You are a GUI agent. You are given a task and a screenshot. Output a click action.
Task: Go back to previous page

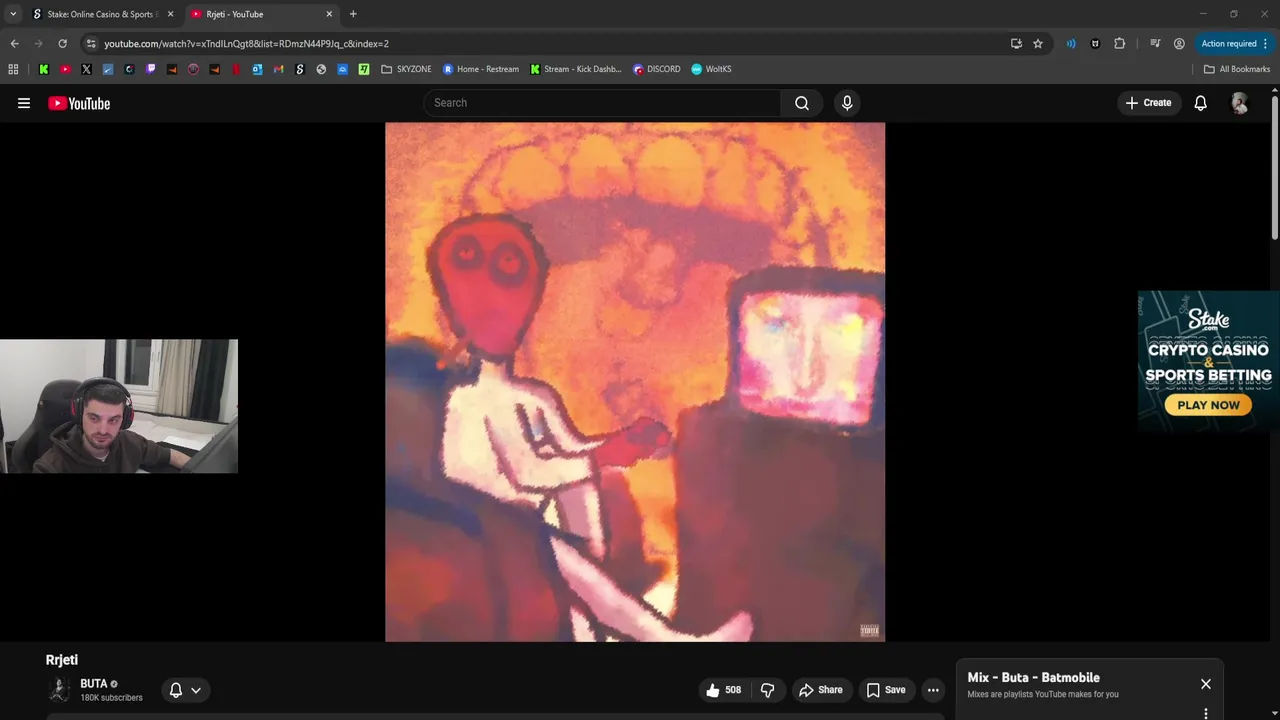(14, 44)
